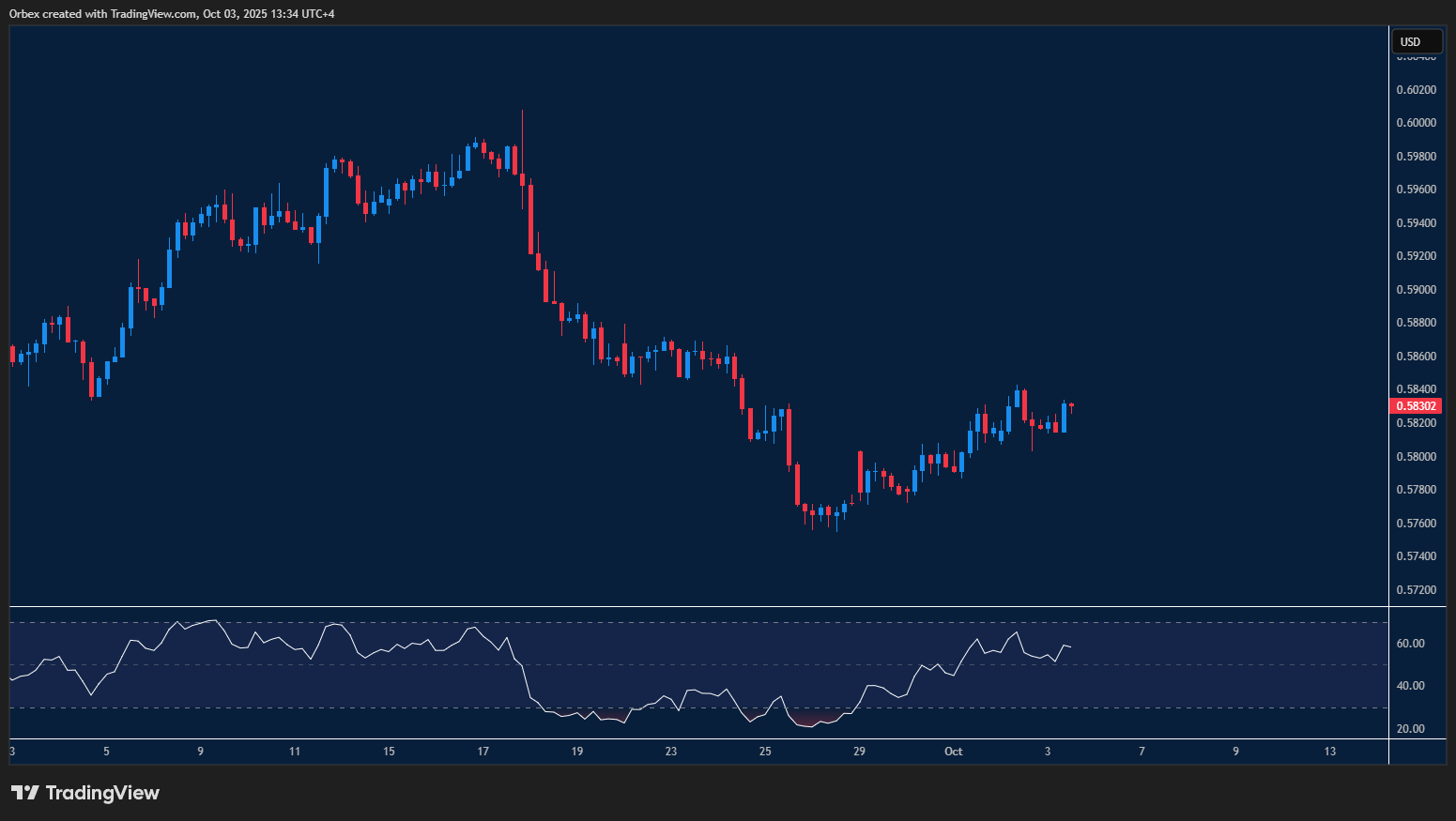This screenshot has width=1456, height=821.
Task: Click the 0.59000 price axis label
Action: (x=1416, y=290)
